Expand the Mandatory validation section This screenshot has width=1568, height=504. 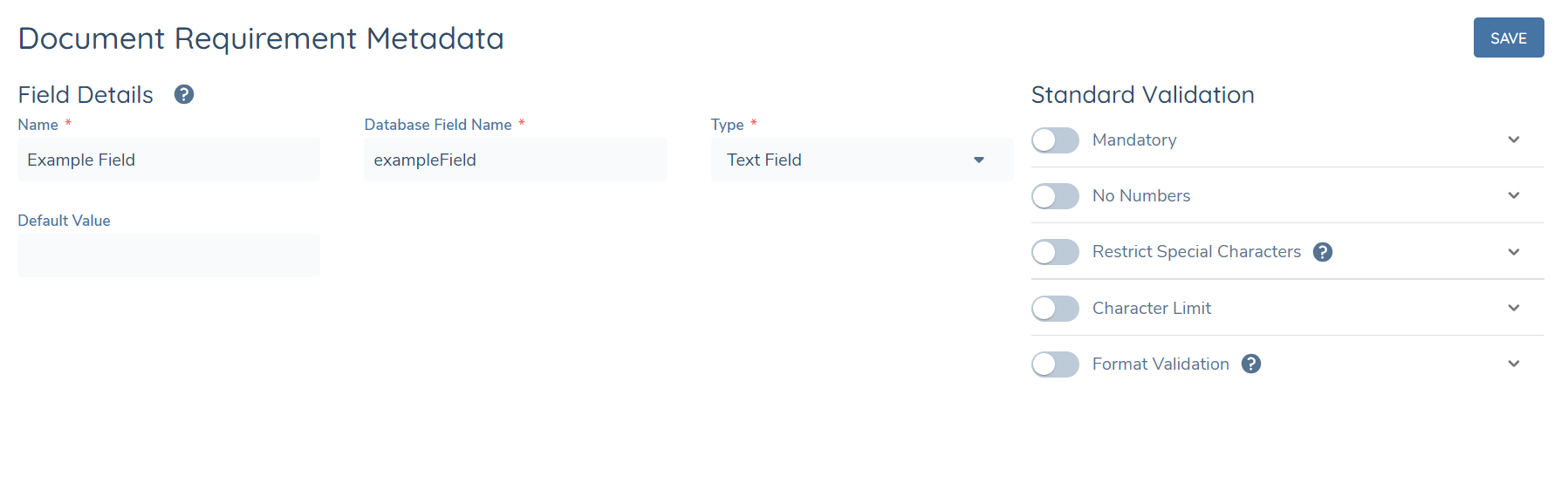click(1515, 140)
